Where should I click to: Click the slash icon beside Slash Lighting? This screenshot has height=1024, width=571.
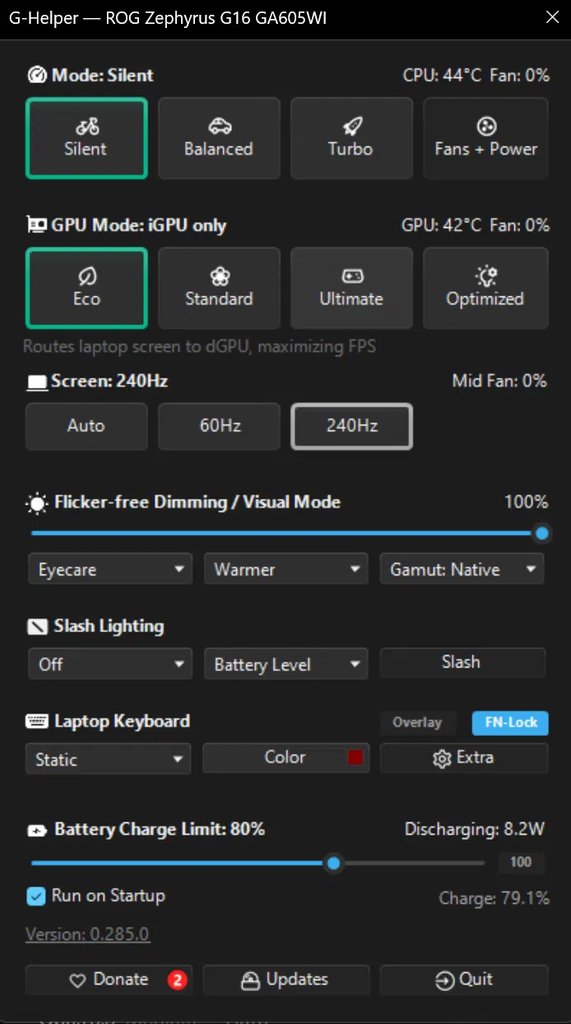click(x=37, y=627)
